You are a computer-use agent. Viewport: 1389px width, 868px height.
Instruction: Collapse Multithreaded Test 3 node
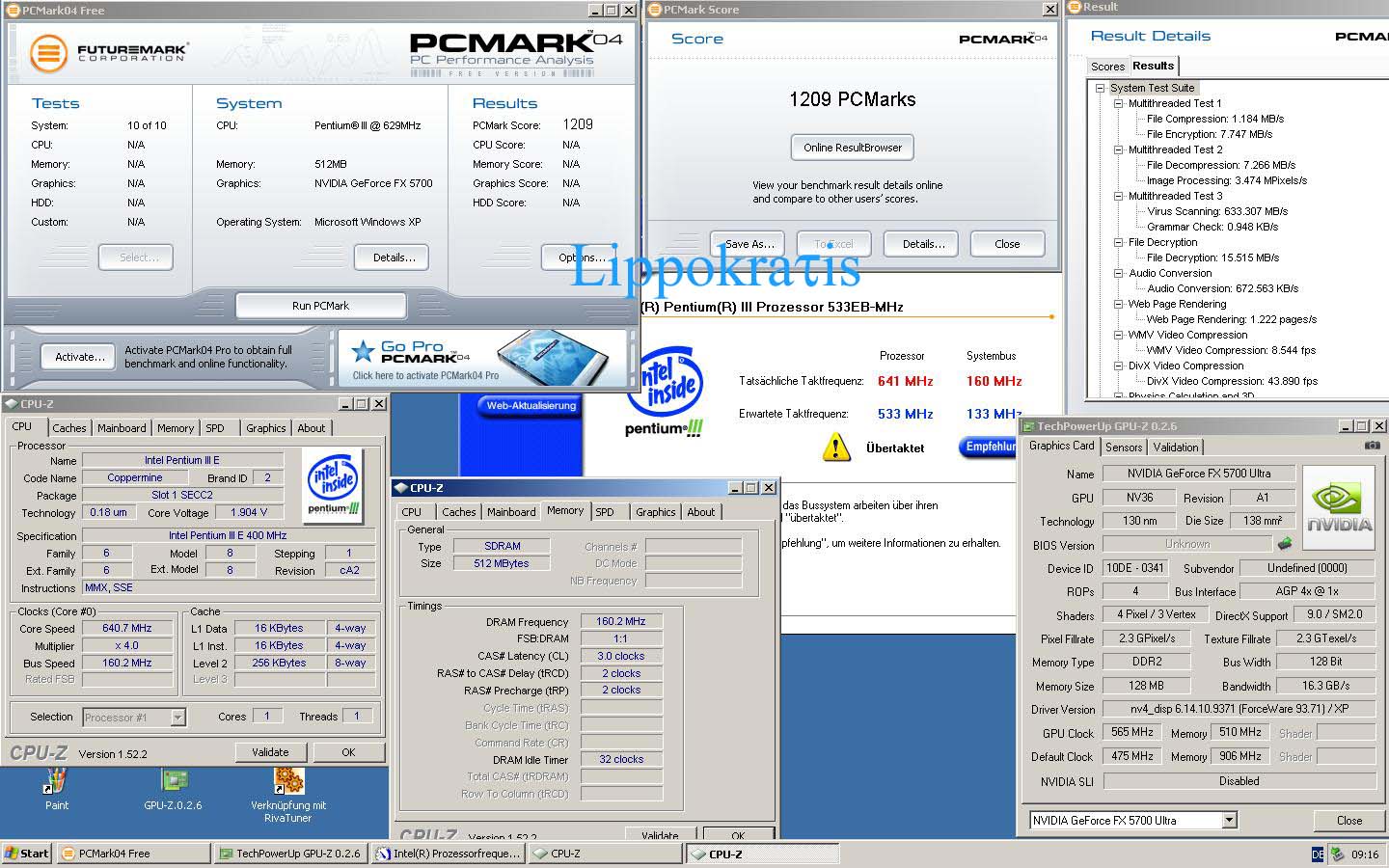point(1118,196)
